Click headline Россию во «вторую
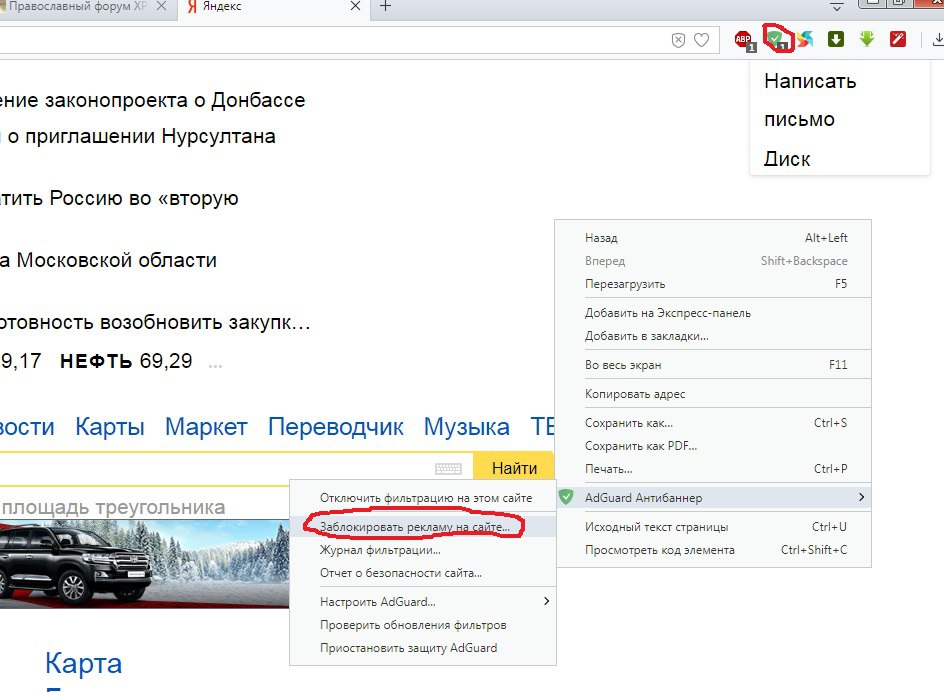944x692 pixels. tap(119, 198)
